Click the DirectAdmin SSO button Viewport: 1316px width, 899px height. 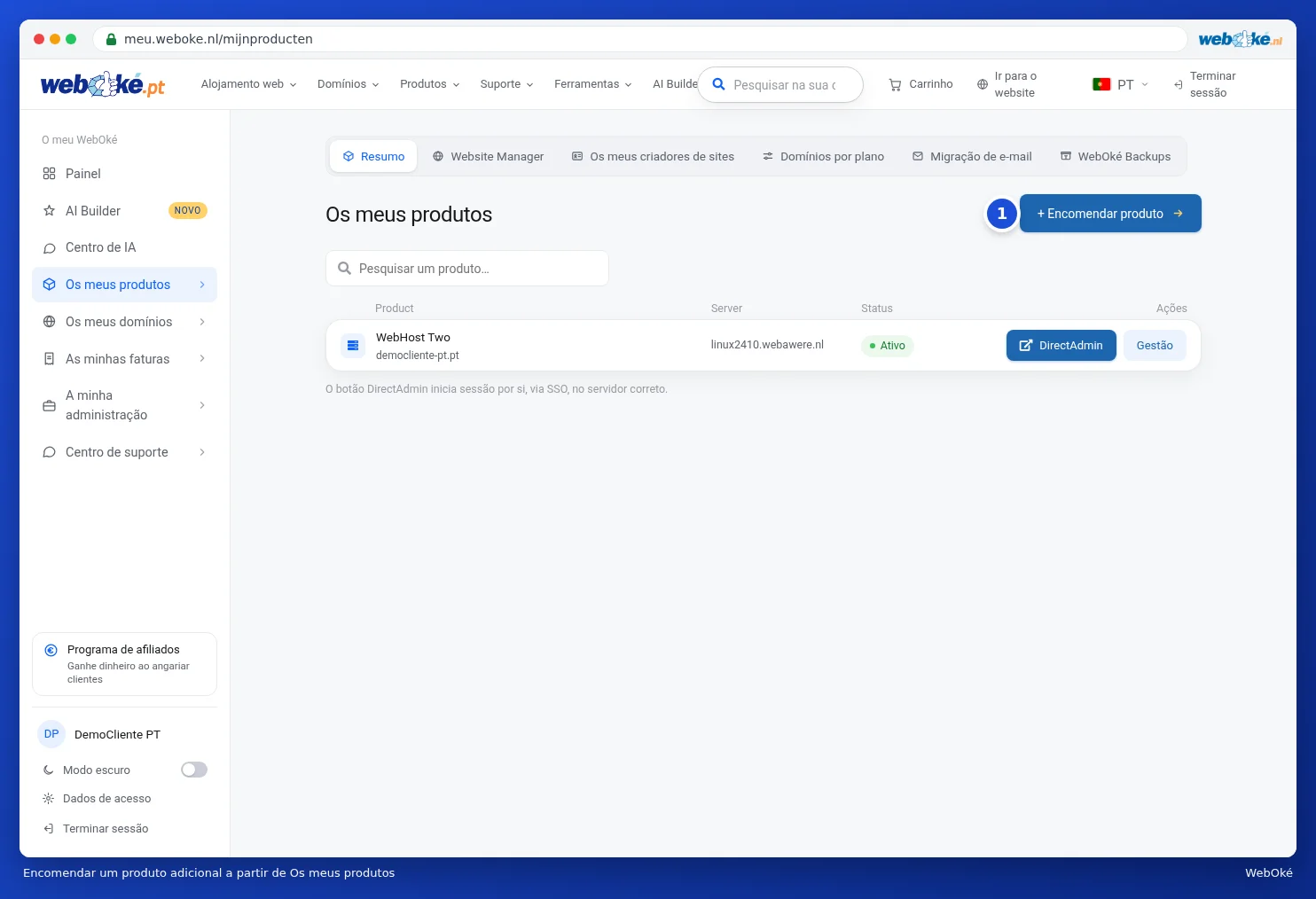point(1061,346)
